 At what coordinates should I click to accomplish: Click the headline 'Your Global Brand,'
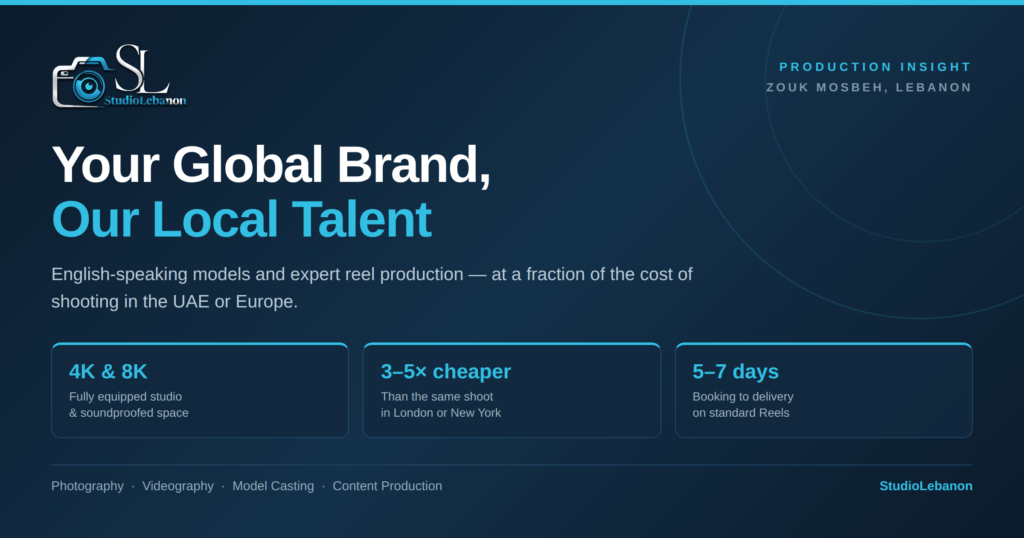[x=270, y=165]
